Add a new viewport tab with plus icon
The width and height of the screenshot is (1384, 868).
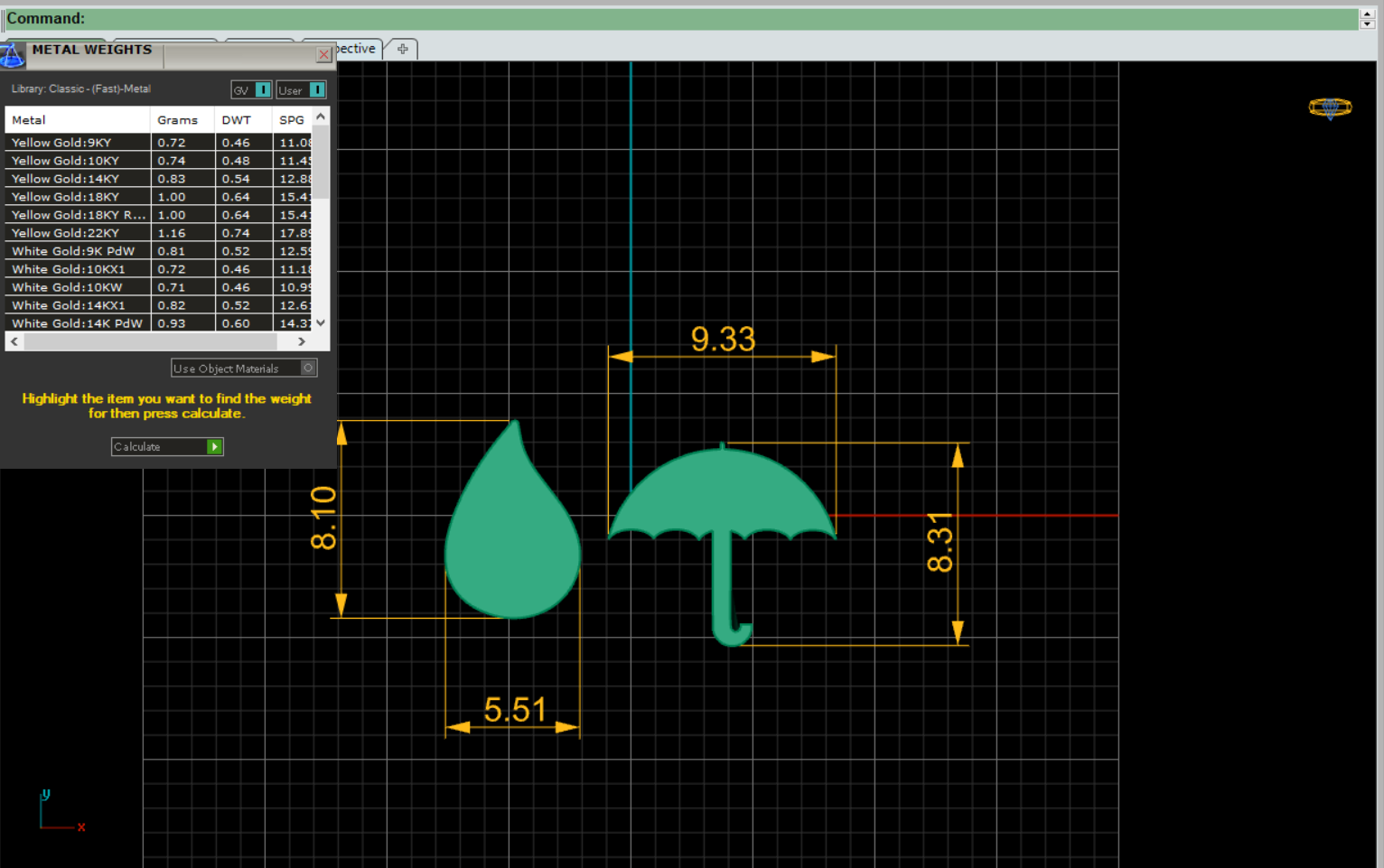(x=402, y=49)
